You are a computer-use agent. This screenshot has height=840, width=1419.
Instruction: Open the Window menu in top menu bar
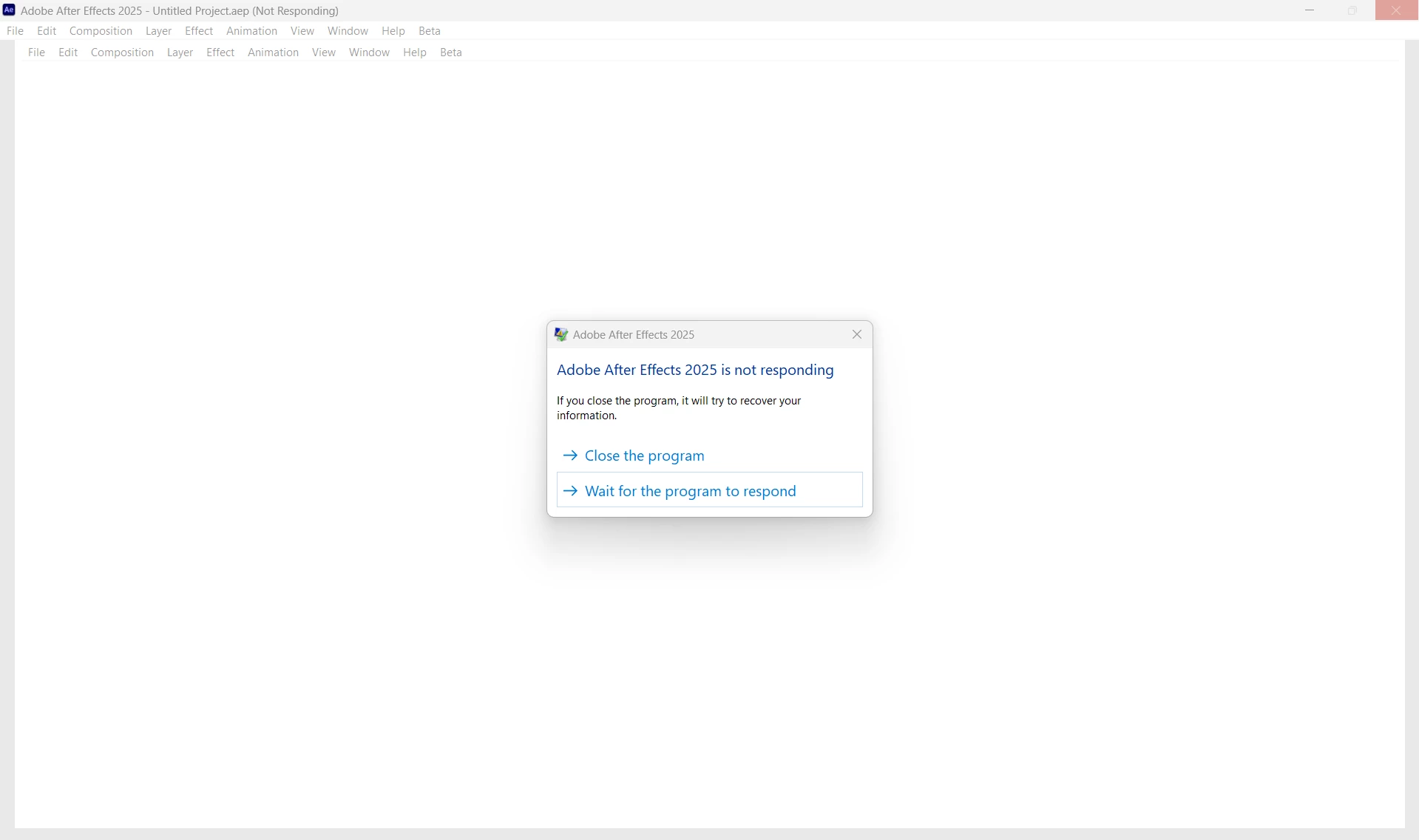pos(348,31)
